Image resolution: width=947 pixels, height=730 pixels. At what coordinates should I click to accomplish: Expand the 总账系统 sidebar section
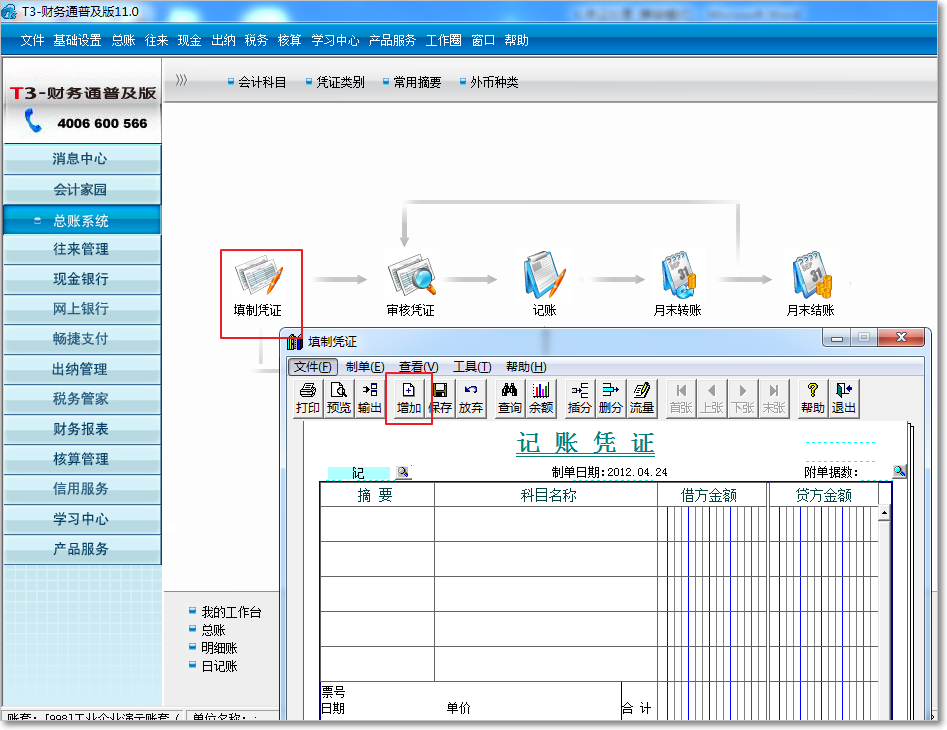click(81, 221)
